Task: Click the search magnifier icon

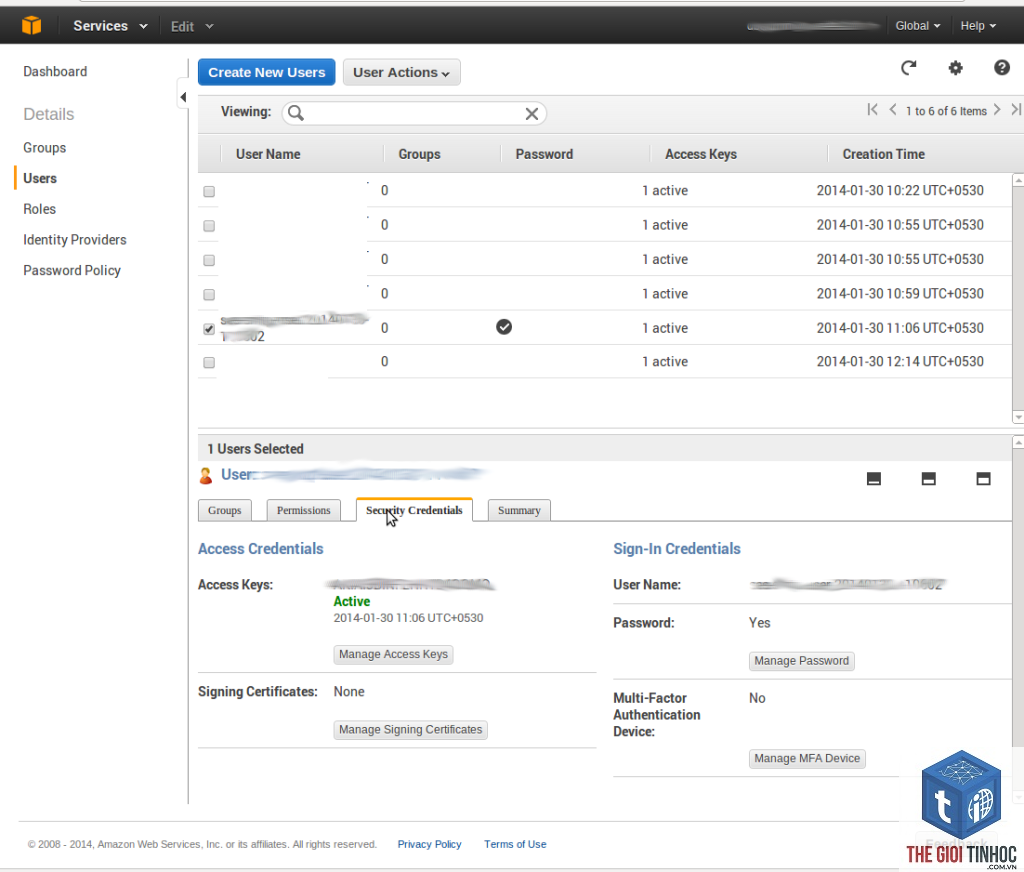Action: tap(296, 113)
